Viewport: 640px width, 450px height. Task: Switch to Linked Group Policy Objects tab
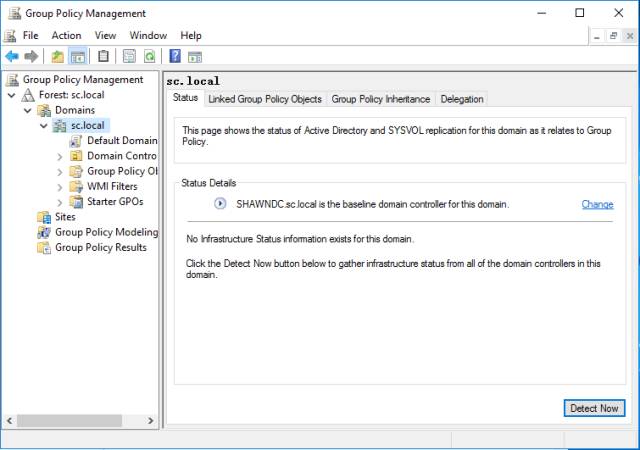point(265,99)
